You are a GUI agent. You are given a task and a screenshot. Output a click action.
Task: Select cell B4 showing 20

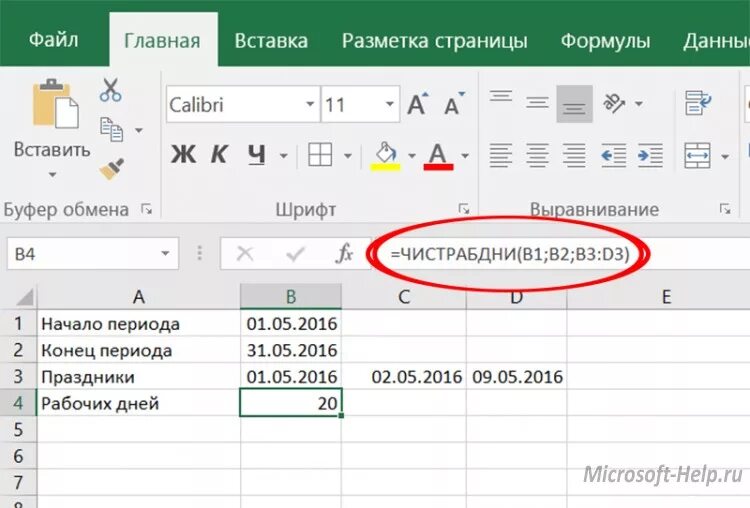pyautogui.click(x=291, y=403)
